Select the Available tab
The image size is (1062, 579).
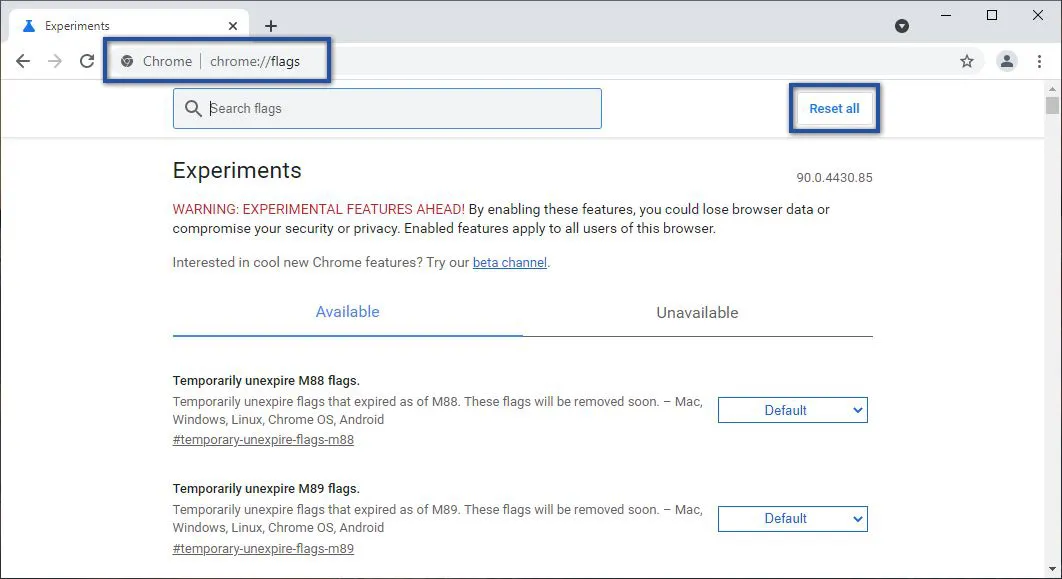(x=347, y=312)
